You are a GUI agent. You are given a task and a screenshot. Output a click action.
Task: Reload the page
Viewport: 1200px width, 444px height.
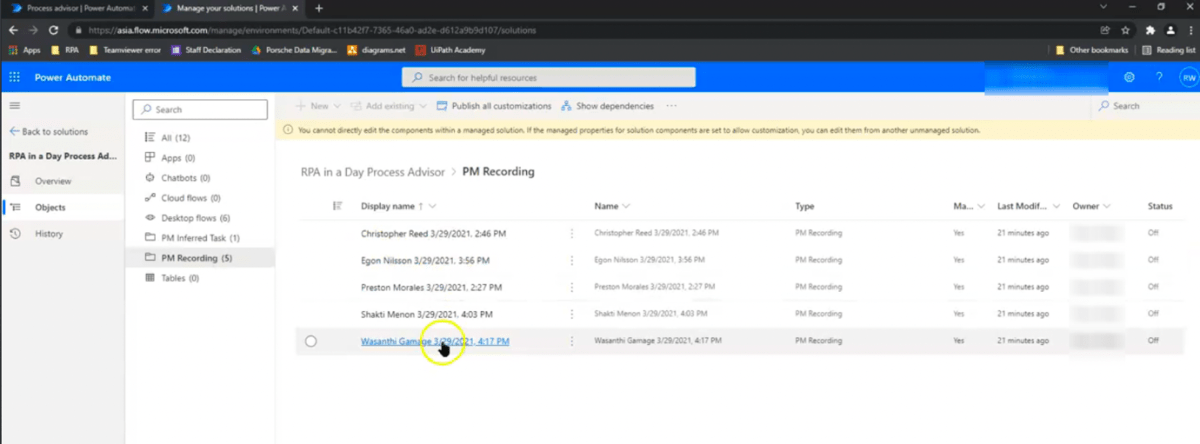coord(55,30)
